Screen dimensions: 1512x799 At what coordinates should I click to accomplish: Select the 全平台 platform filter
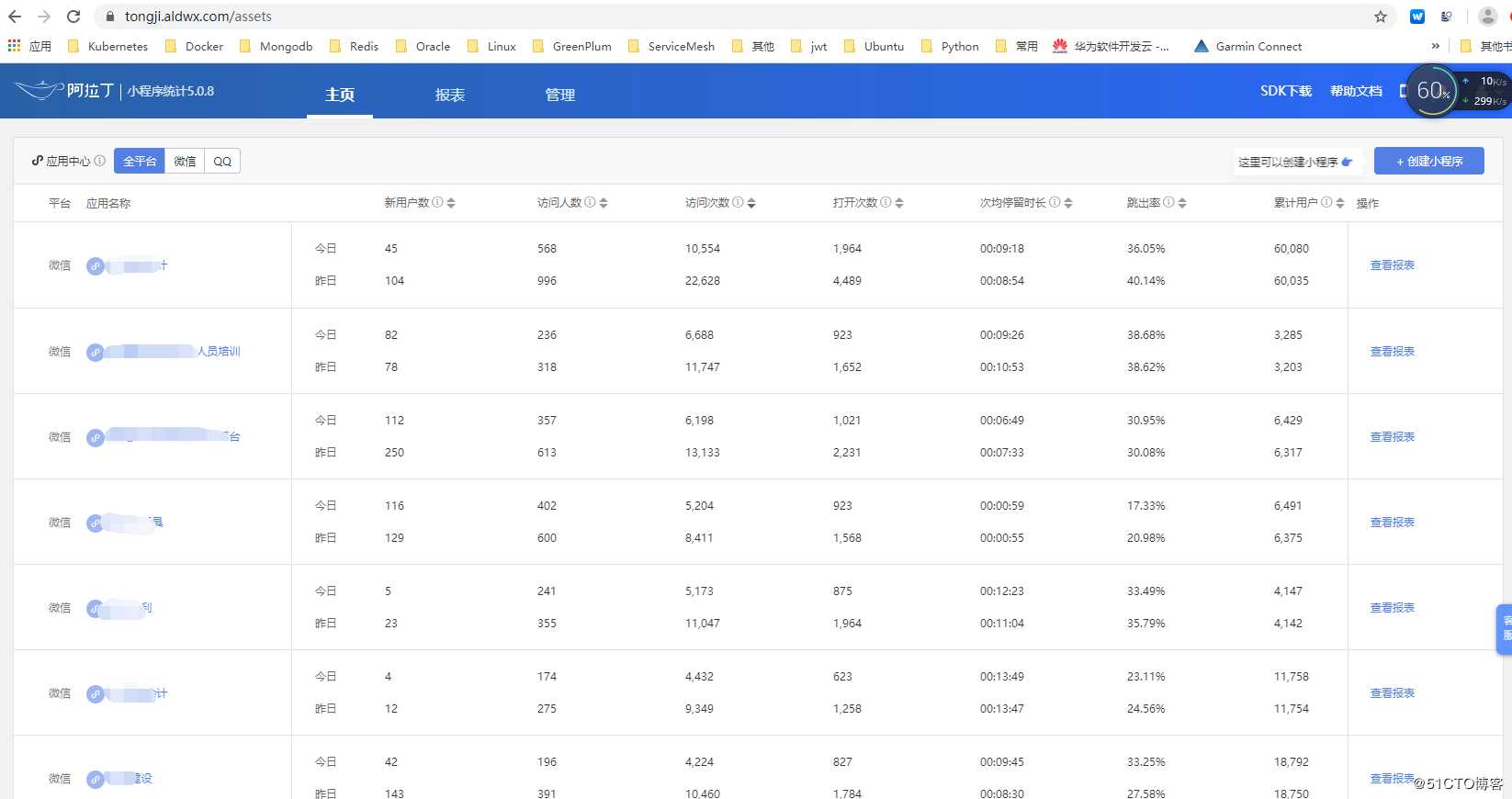140,161
